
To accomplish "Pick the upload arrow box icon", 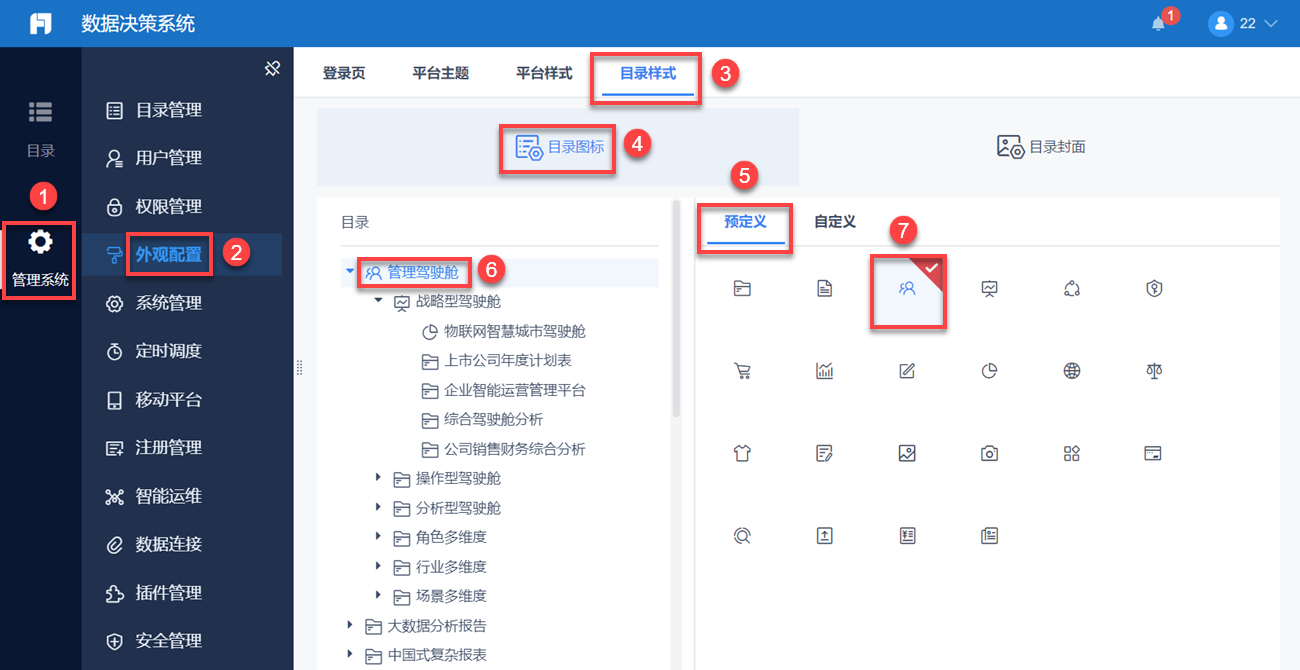I will tap(824, 535).
